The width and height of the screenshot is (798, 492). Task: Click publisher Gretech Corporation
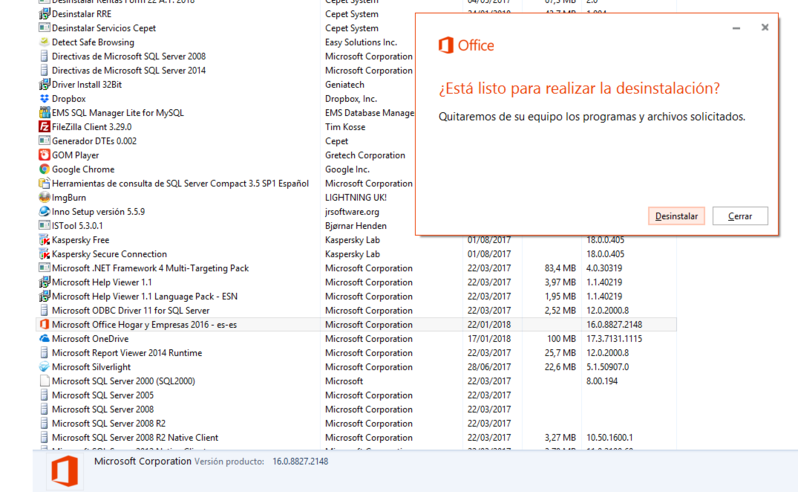click(365, 155)
